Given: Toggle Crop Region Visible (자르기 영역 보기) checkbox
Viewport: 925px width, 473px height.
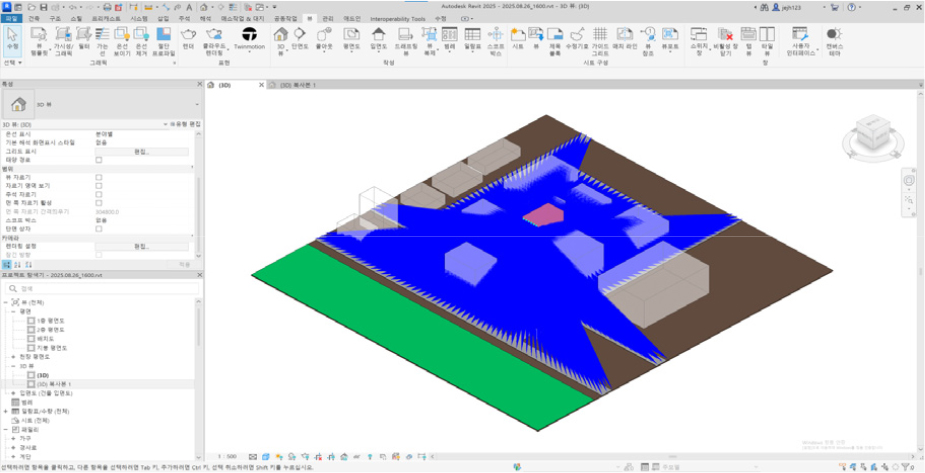Looking at the screenshot, I should tap(99, 185).
